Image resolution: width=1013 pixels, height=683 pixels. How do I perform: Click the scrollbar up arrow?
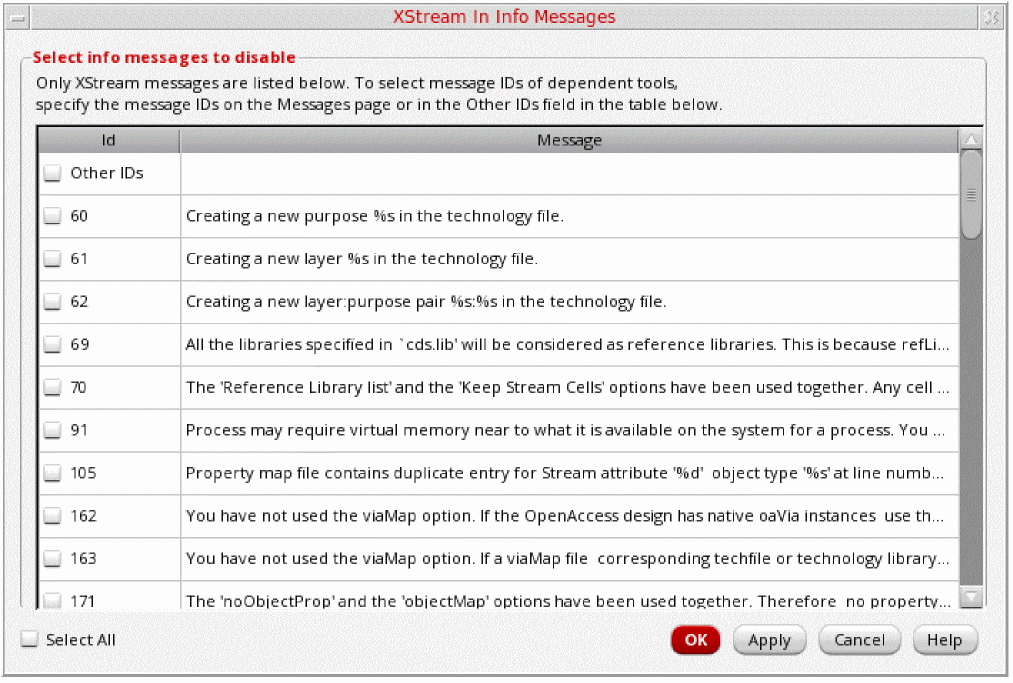point(971,140)
